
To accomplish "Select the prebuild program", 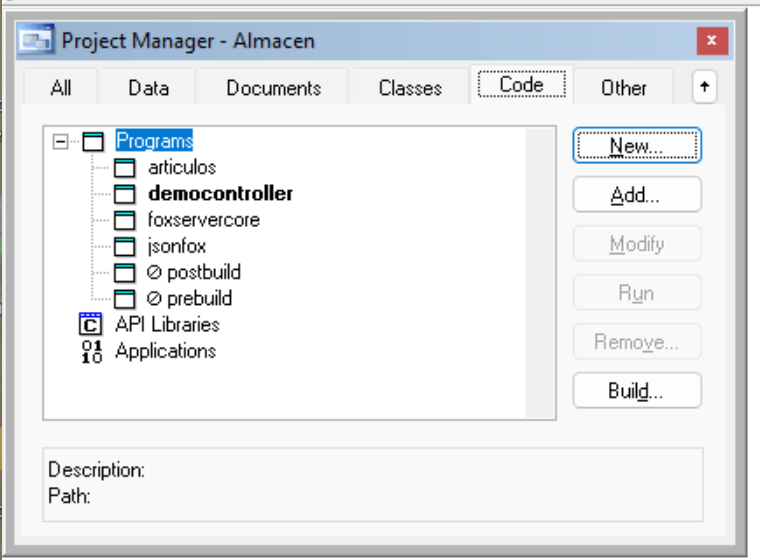I will tap(199, 299).
